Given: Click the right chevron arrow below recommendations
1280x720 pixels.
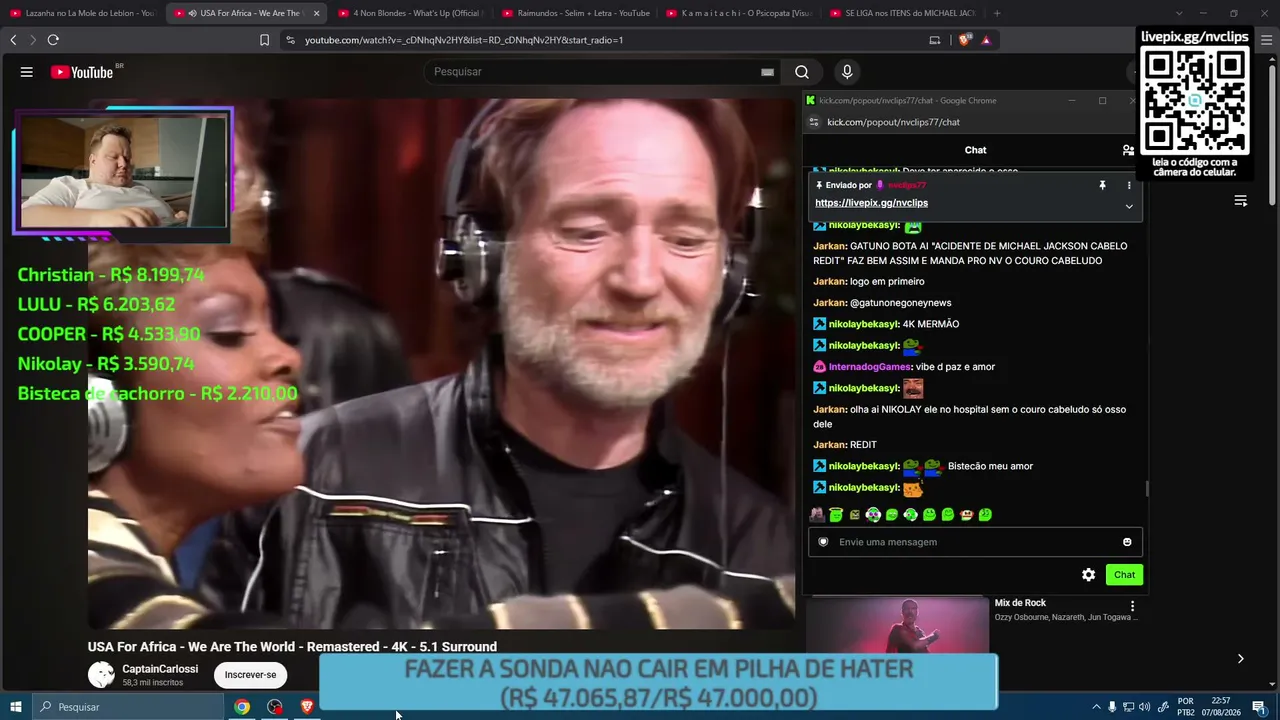Looking at the screenshot, I should (x=1240, y=658).
